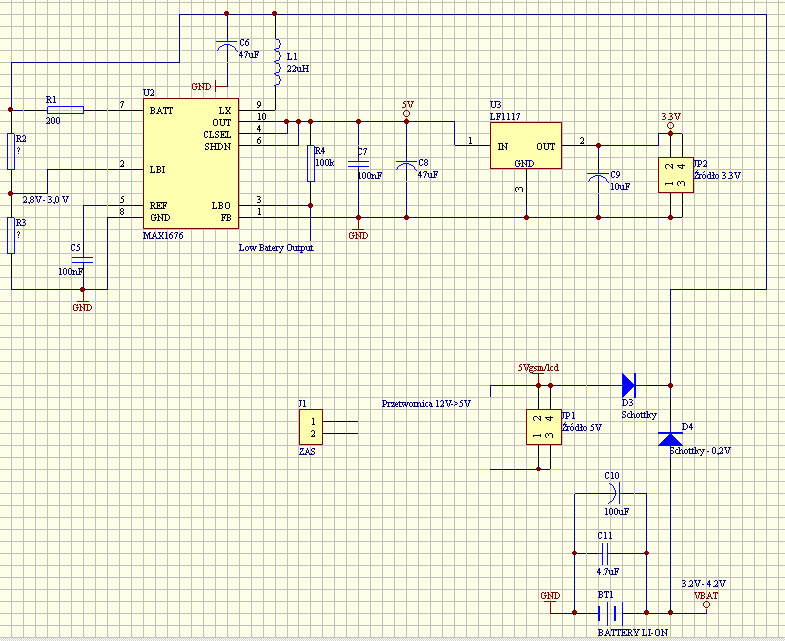Screen dimensions: 785x641
Task: Click the SHDN pin label on U2
Action: coord(218,147)
